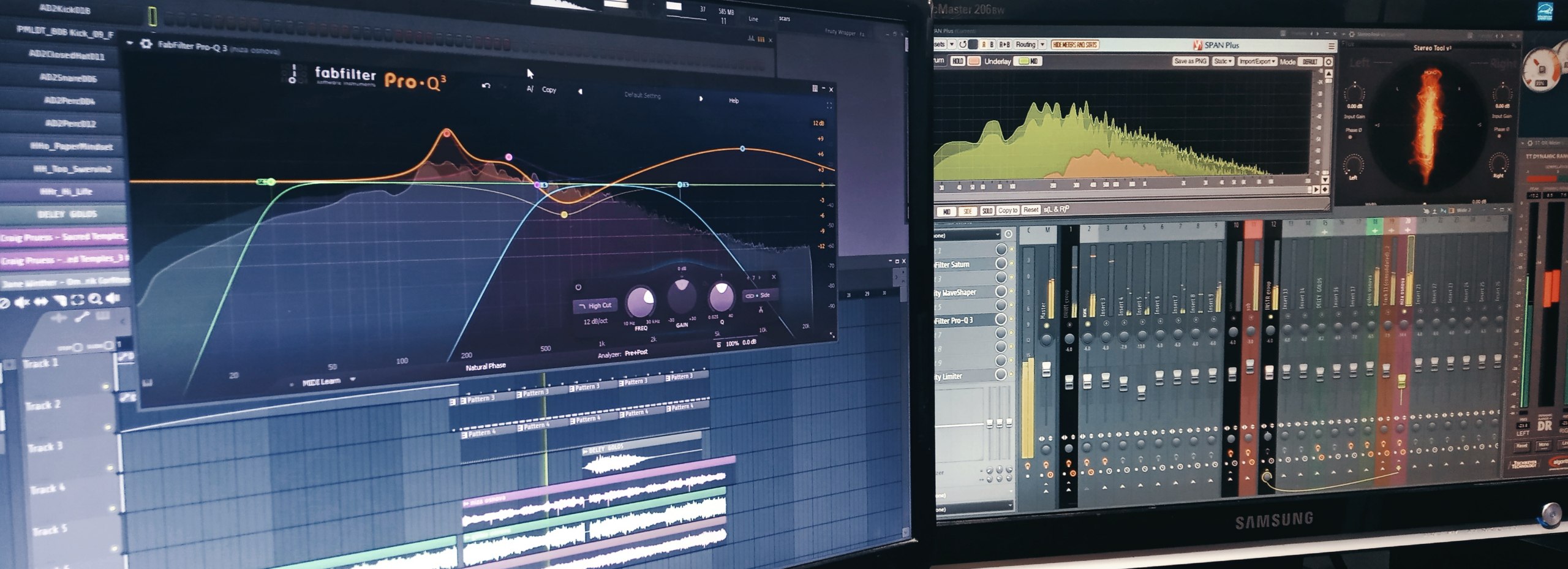Select the WaveShaper mixer effect slot
The image size is (1568, 569).
(965, 292)
